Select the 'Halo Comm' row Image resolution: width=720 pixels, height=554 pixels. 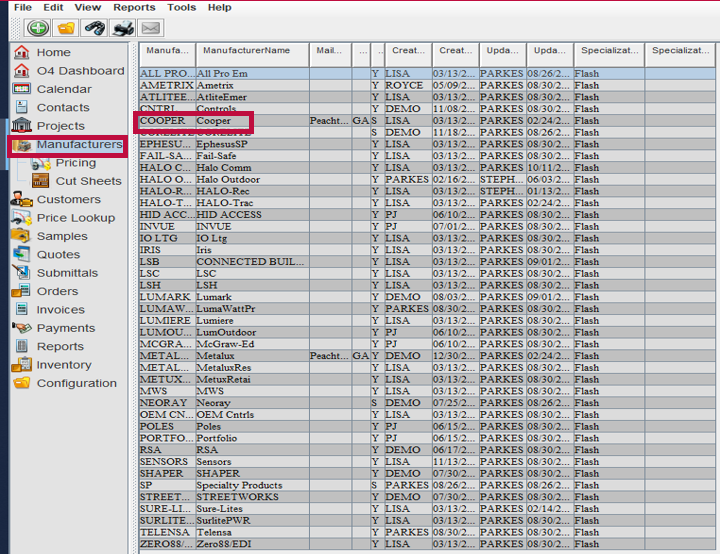[x=427, y=168]
